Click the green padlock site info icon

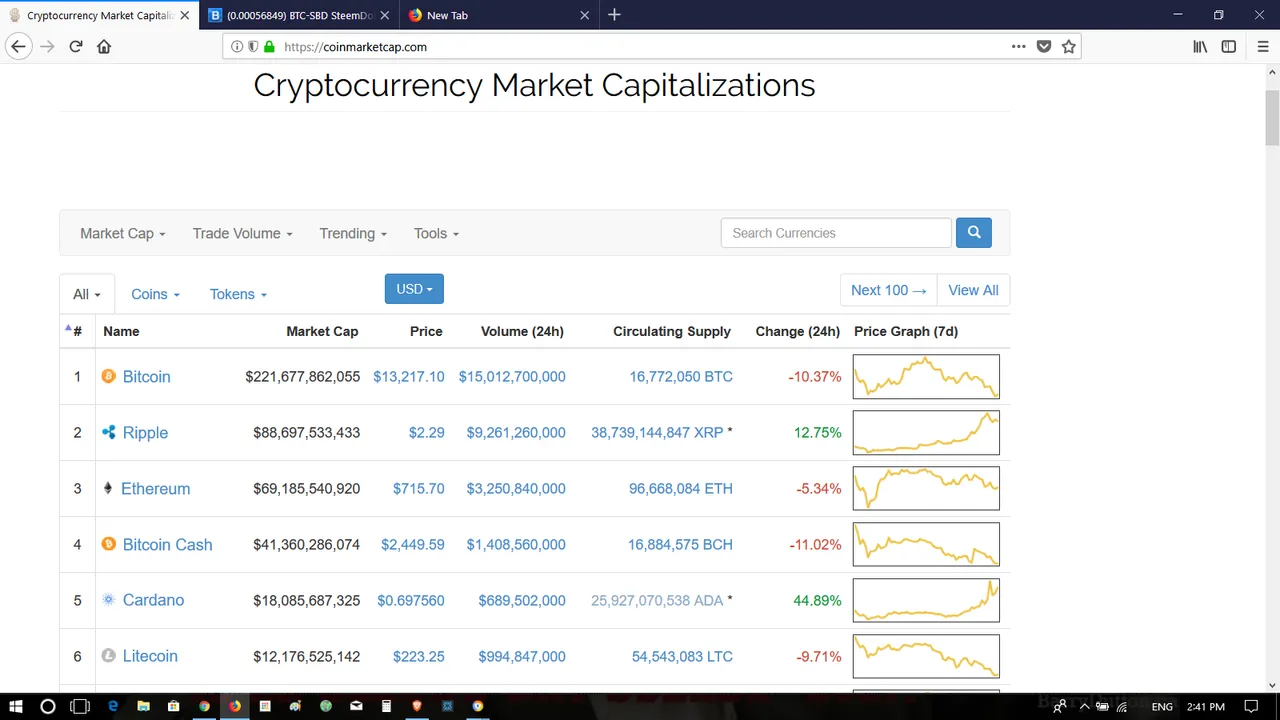click(x=269, y=46)
